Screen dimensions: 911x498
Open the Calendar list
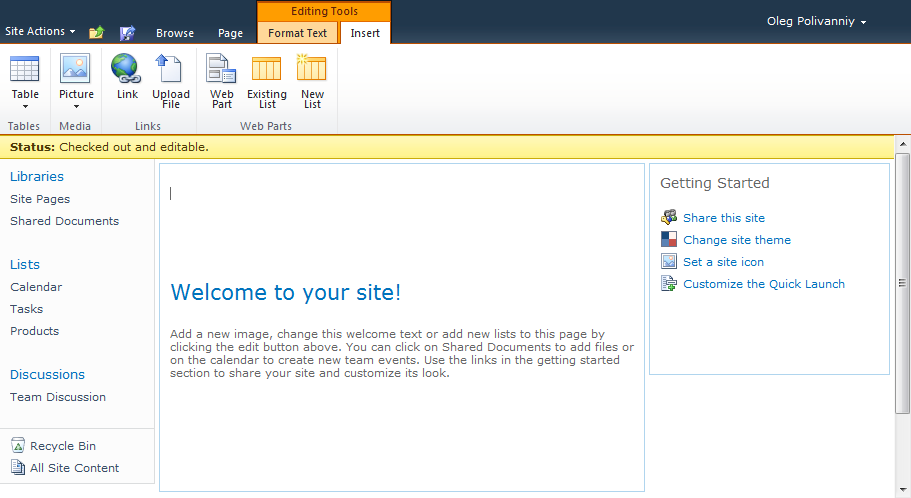(35, 287)
